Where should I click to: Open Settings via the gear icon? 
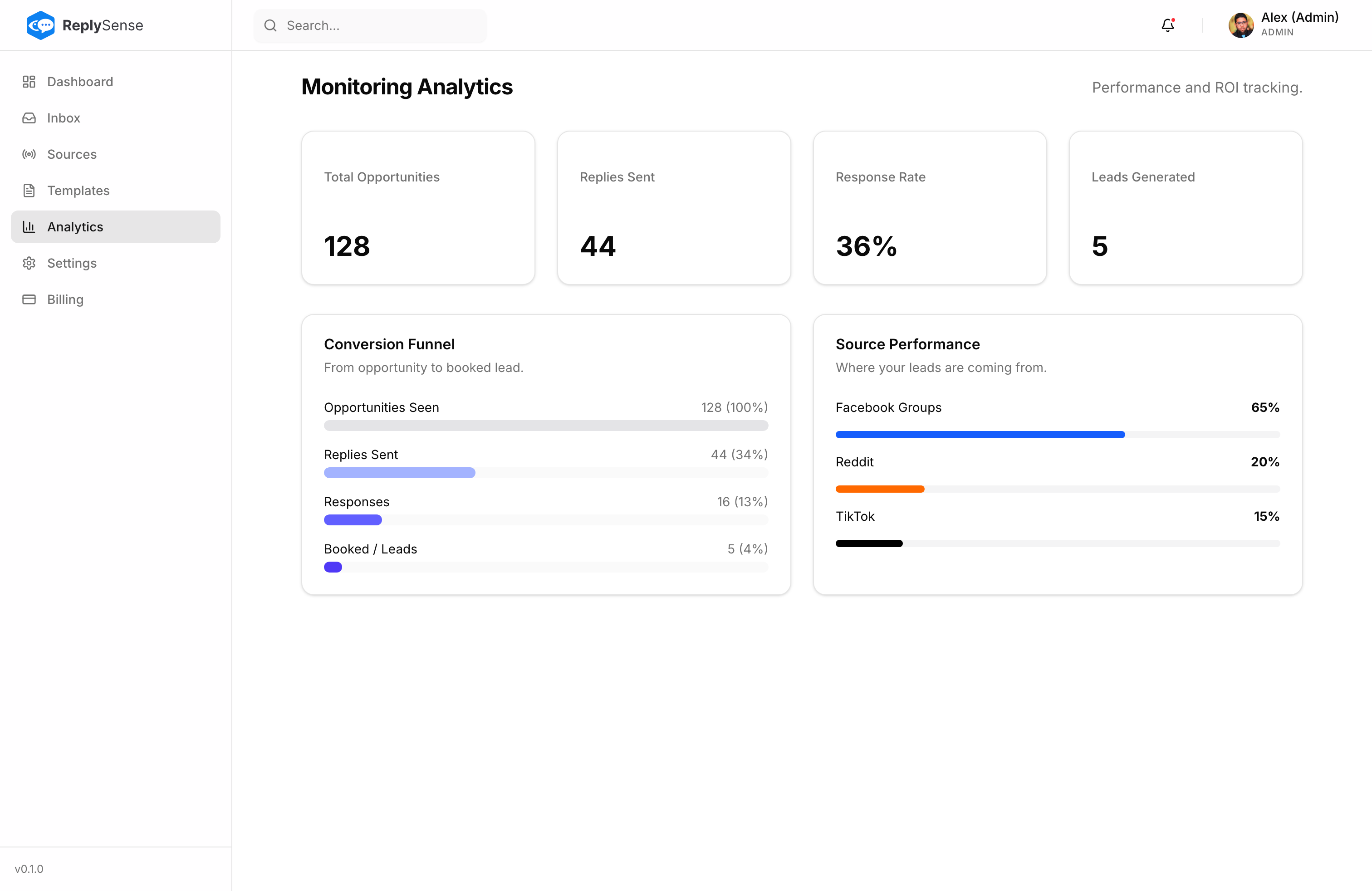(x=29, y=263)
